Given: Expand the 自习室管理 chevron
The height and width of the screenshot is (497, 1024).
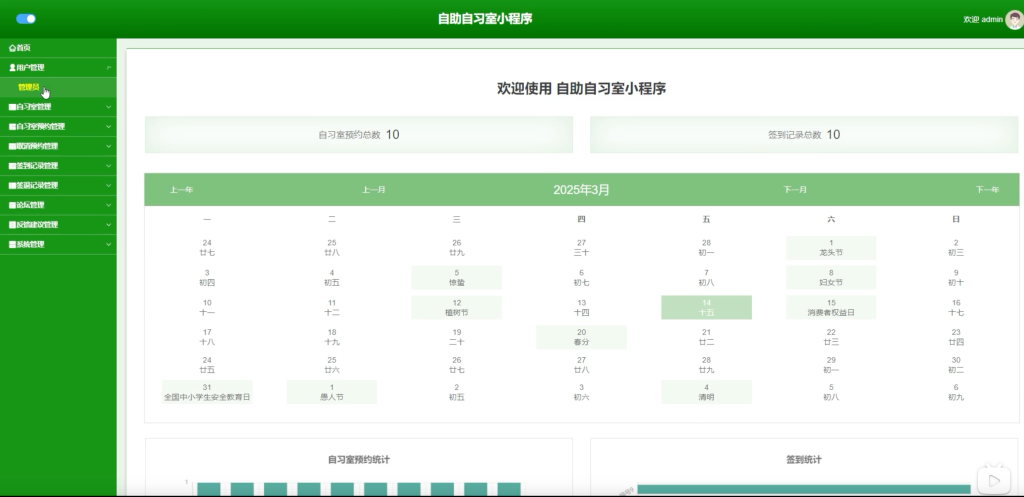Looking at the screenshot, I should coord(108,107).
